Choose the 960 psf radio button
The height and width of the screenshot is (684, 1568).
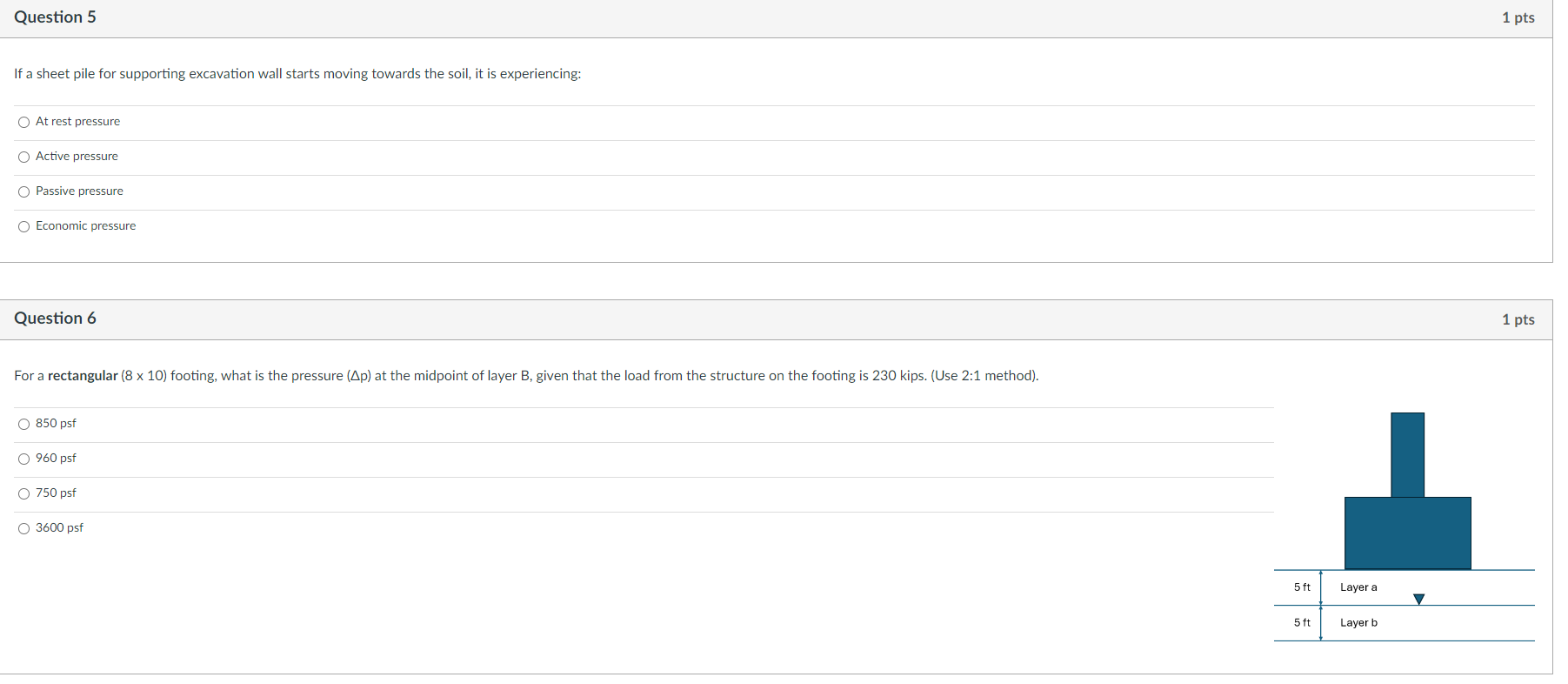point(23,459)
